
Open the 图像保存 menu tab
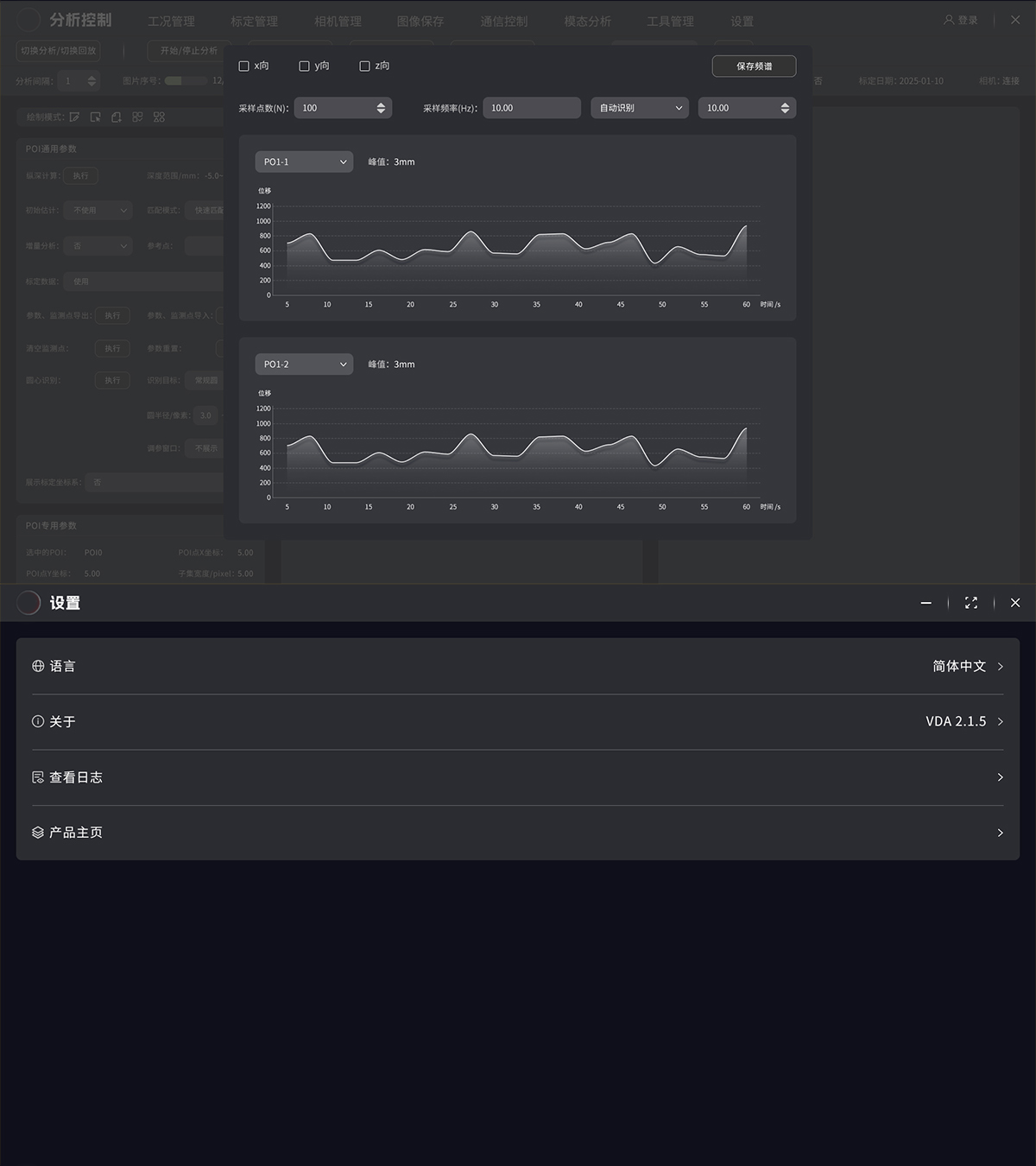[420, 21]
